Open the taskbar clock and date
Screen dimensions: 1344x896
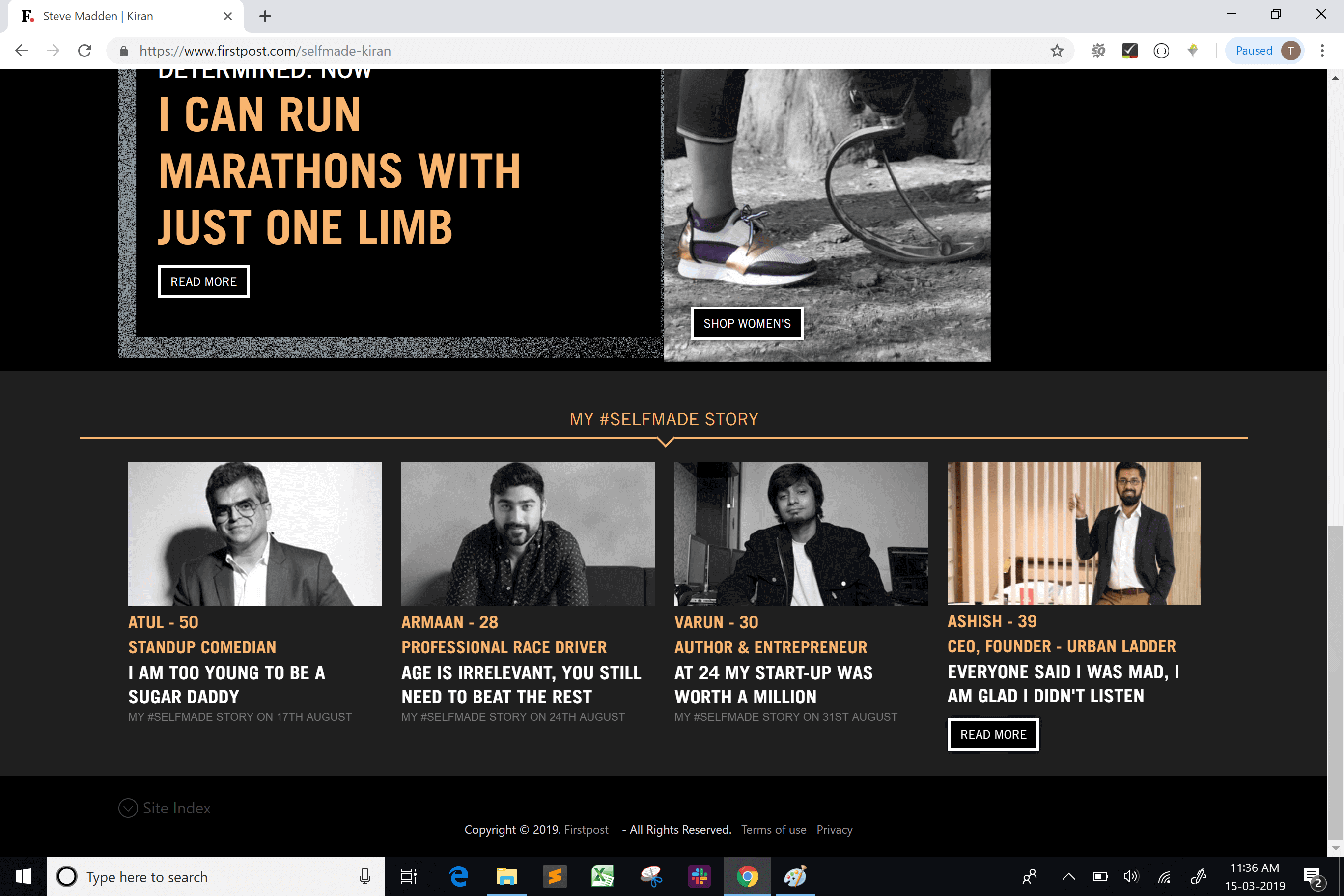click(x=1254, y=876)
